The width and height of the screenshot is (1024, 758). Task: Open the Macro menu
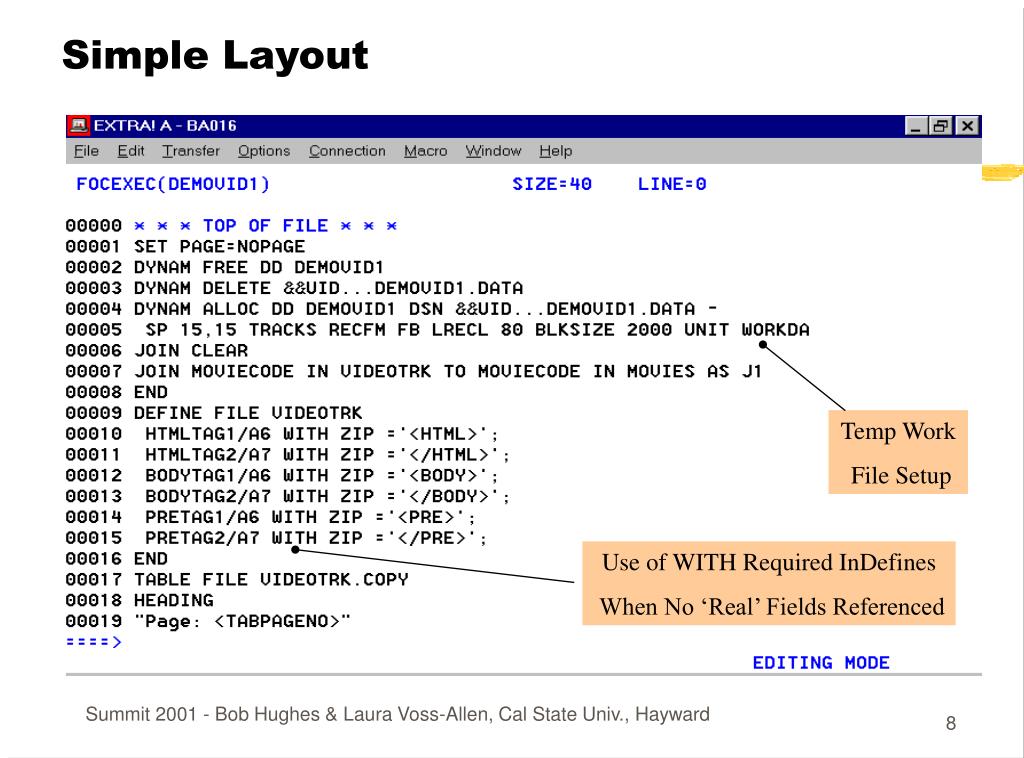[x=425, y=151]
